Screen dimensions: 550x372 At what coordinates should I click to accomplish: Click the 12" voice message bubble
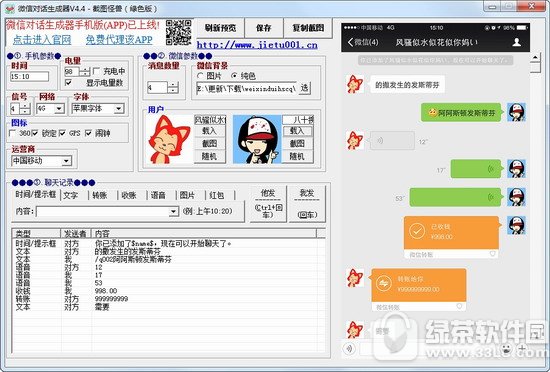[392, 141]
